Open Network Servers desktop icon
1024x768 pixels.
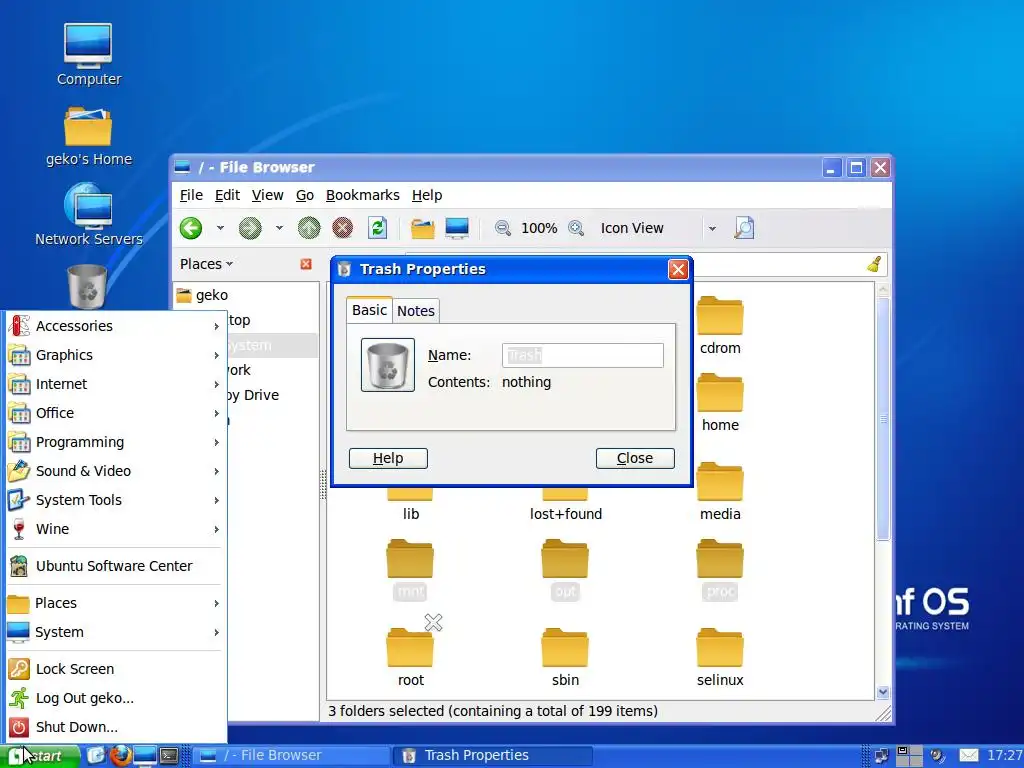[x=88, y=214]
